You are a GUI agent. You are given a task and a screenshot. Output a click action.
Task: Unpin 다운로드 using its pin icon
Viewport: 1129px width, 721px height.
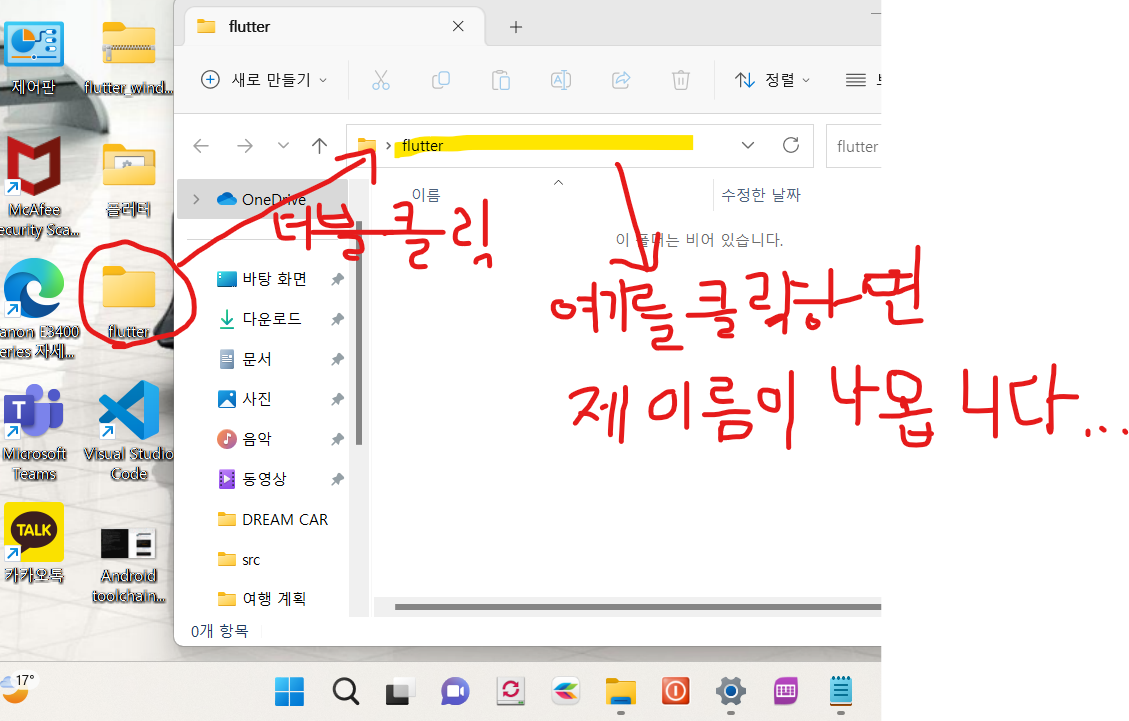(x=337, y=319)
